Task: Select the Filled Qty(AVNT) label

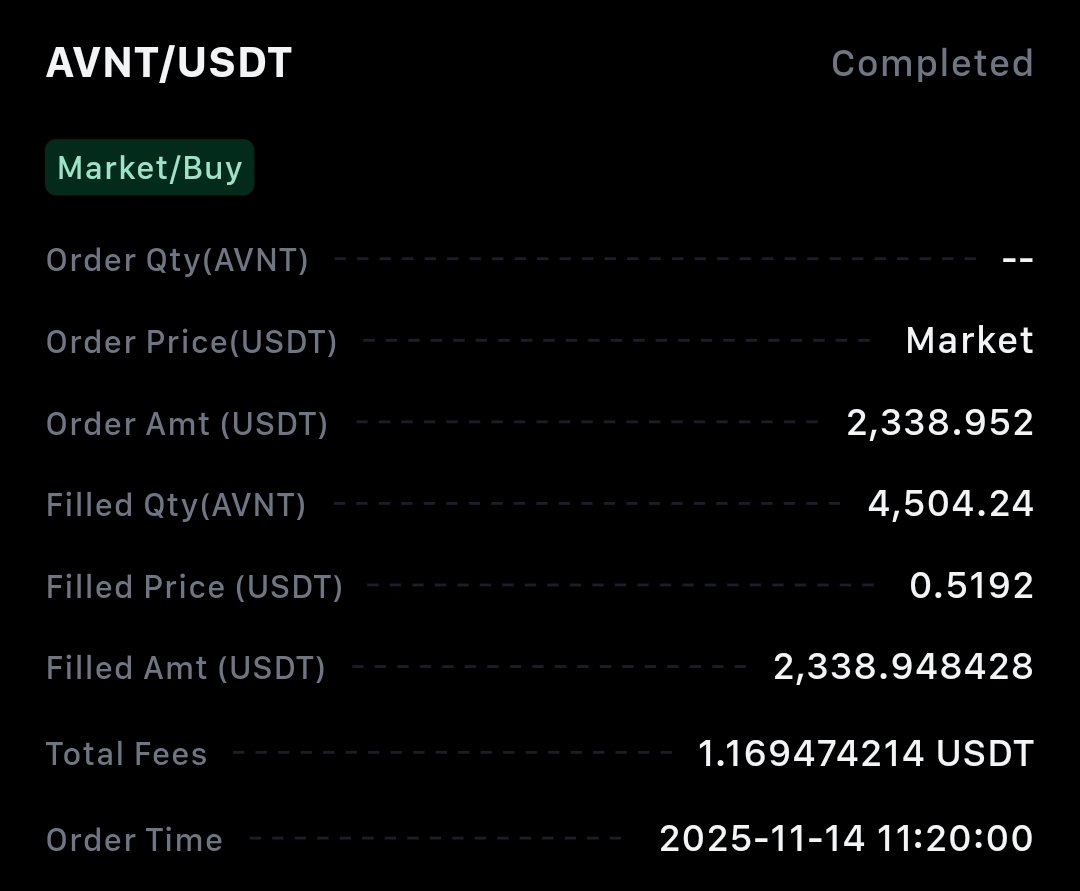Action: pyautogui.click(x=176, y=505)
